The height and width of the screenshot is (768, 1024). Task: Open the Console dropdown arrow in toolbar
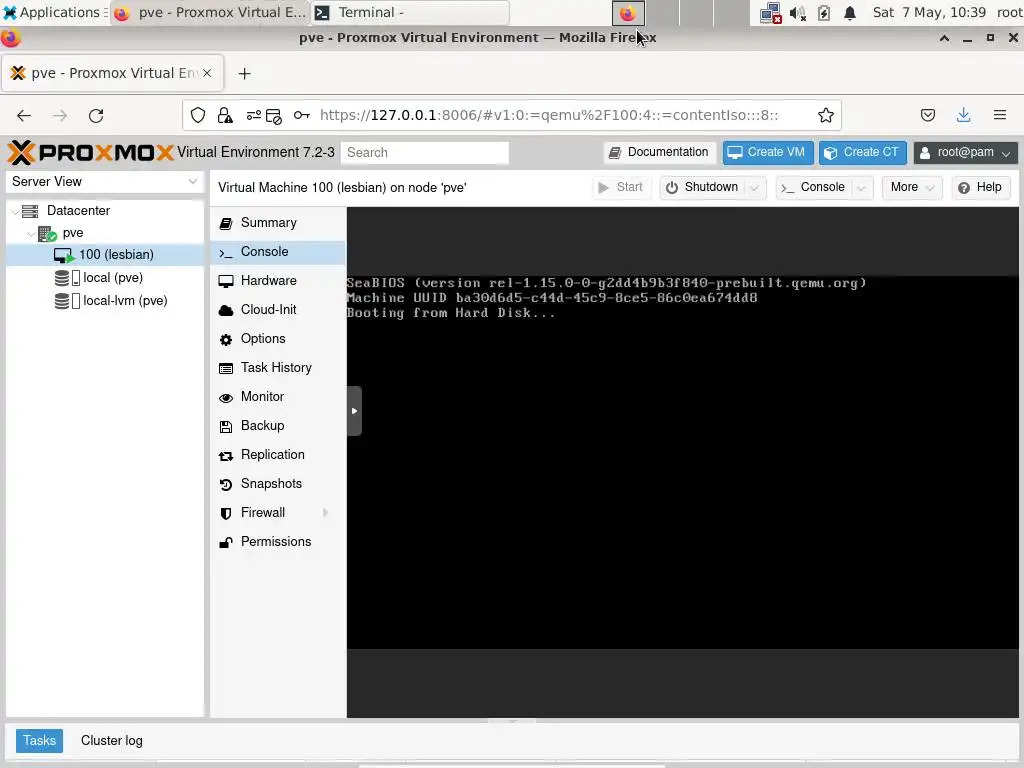(862, 187)
